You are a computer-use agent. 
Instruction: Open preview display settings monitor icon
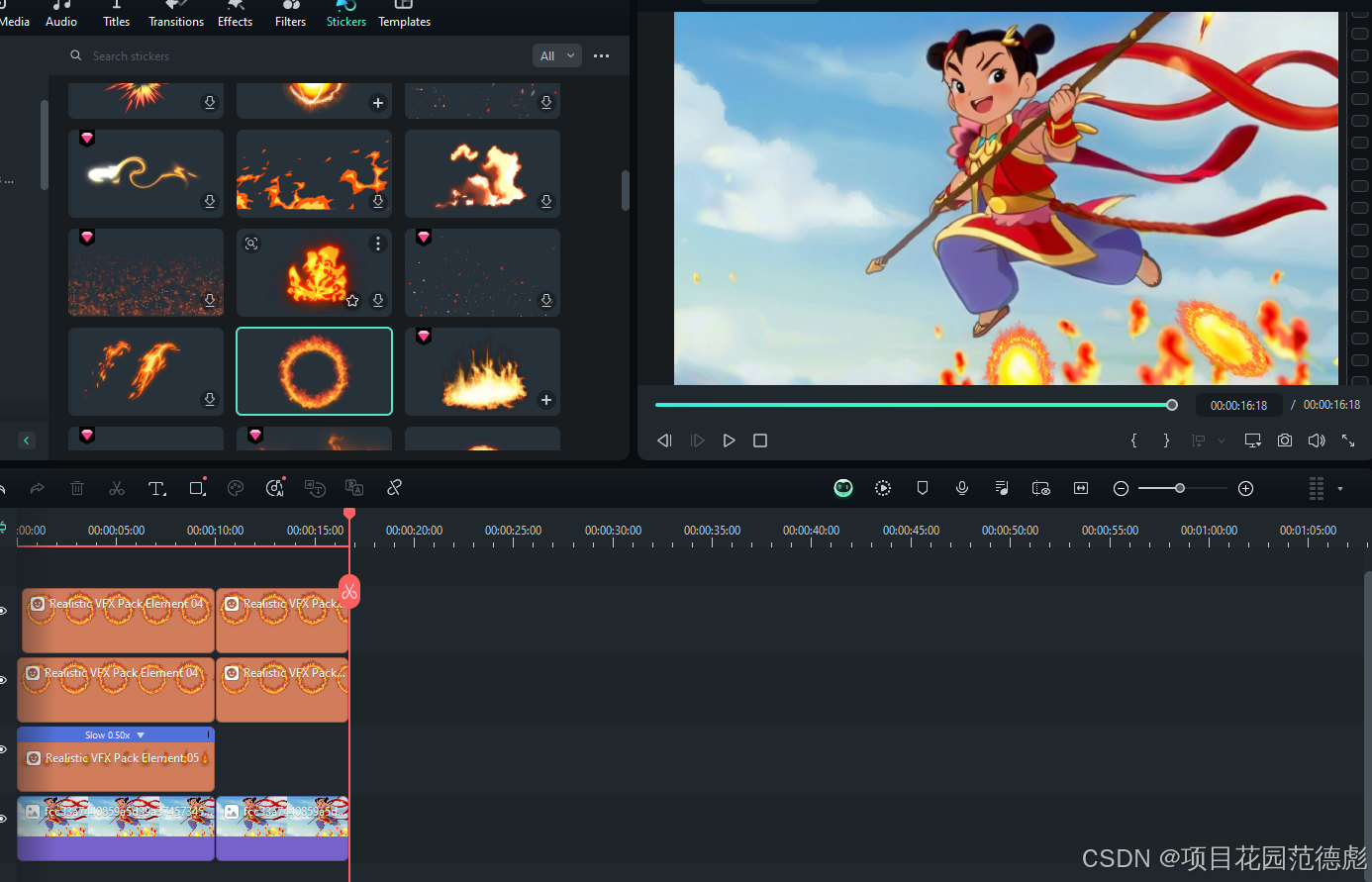pos(1253,441)
